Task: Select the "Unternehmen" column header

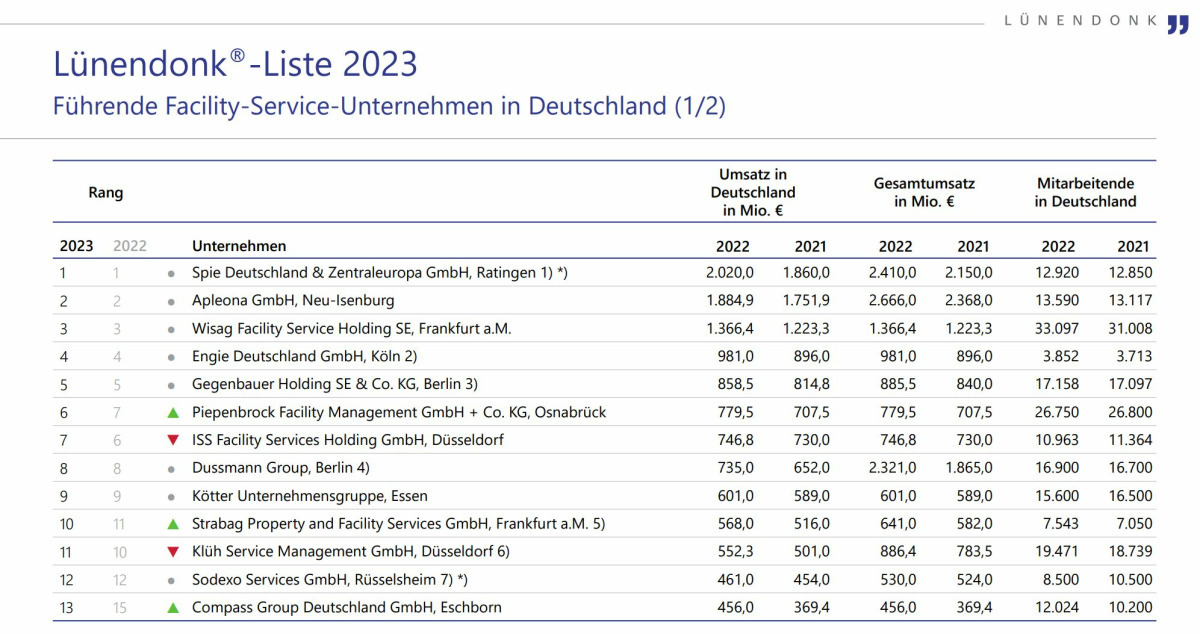Action: (x=239, y=246)
